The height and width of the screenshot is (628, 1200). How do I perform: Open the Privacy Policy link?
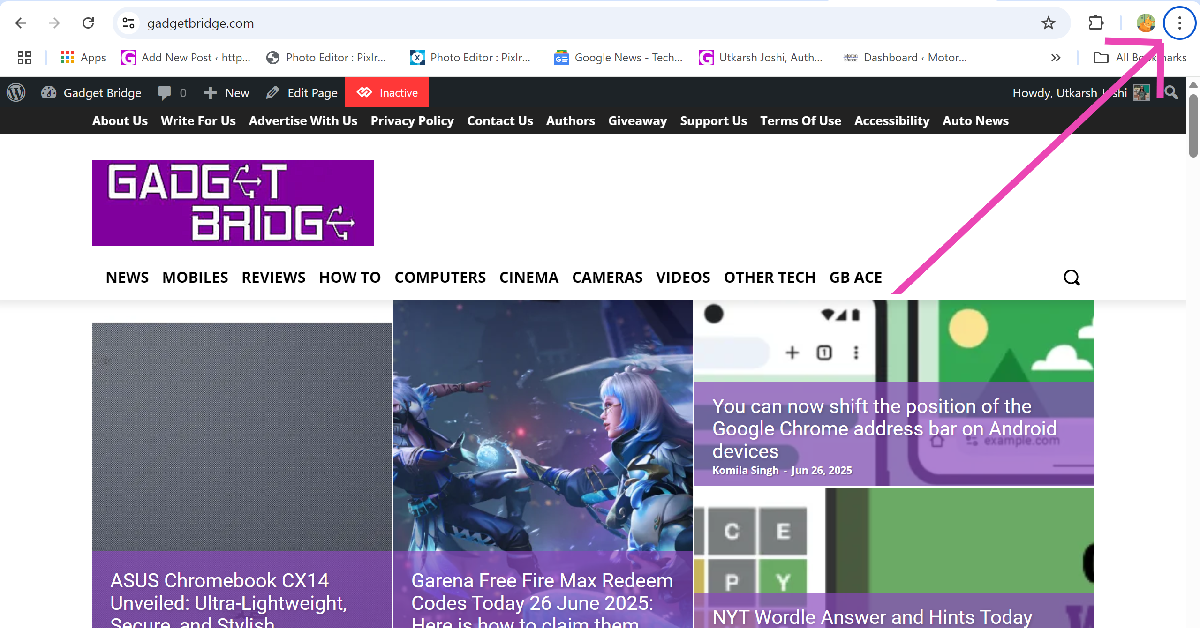coord(412,120)
